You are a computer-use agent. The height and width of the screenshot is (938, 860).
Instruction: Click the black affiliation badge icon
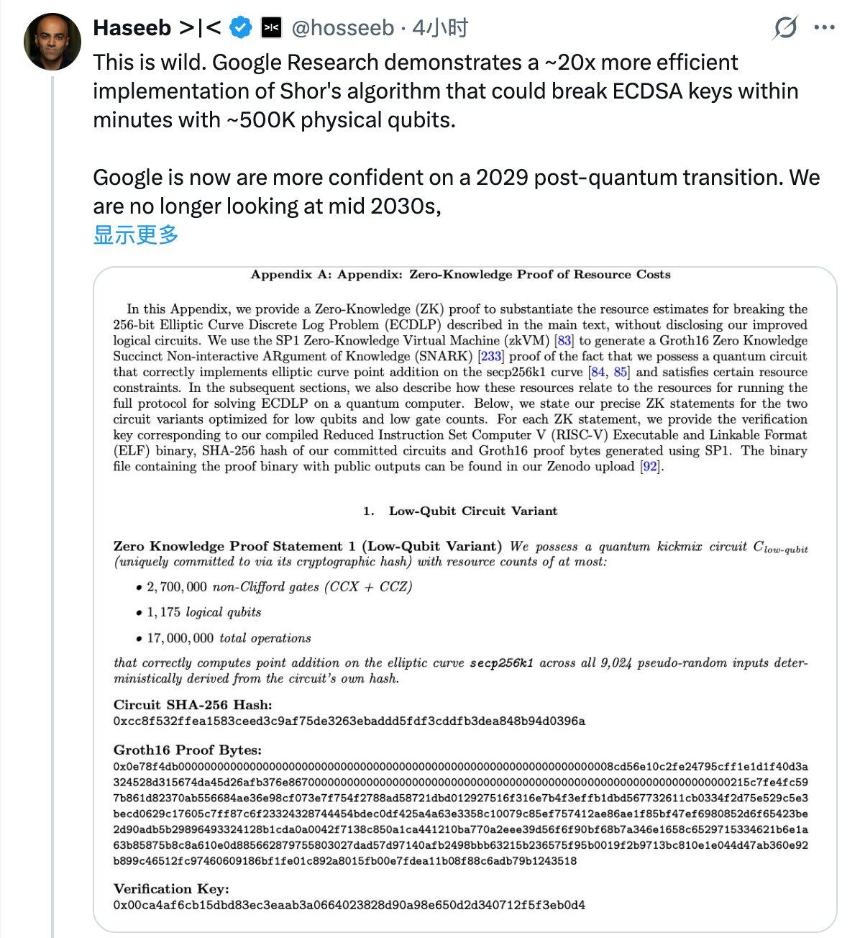click(270, 28)
